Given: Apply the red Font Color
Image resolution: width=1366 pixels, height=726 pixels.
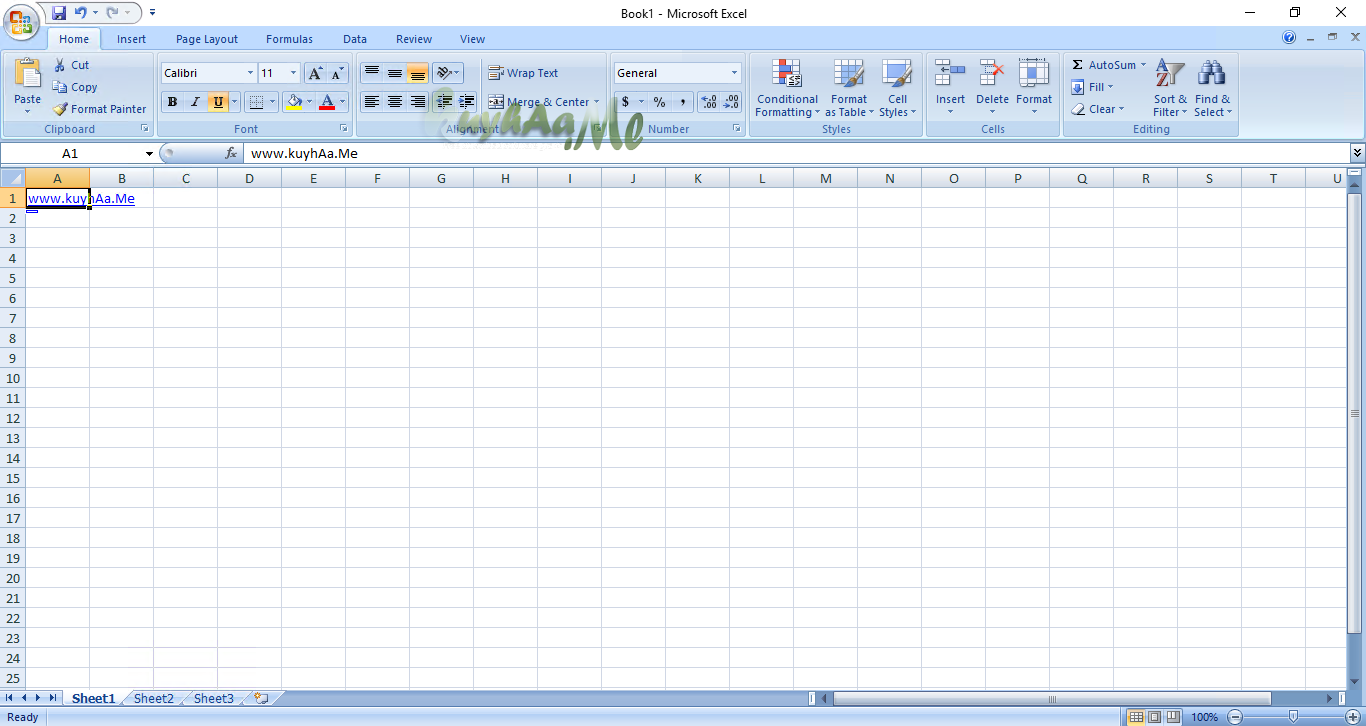Looking at the screenshot, I should [x=327, y=102].
